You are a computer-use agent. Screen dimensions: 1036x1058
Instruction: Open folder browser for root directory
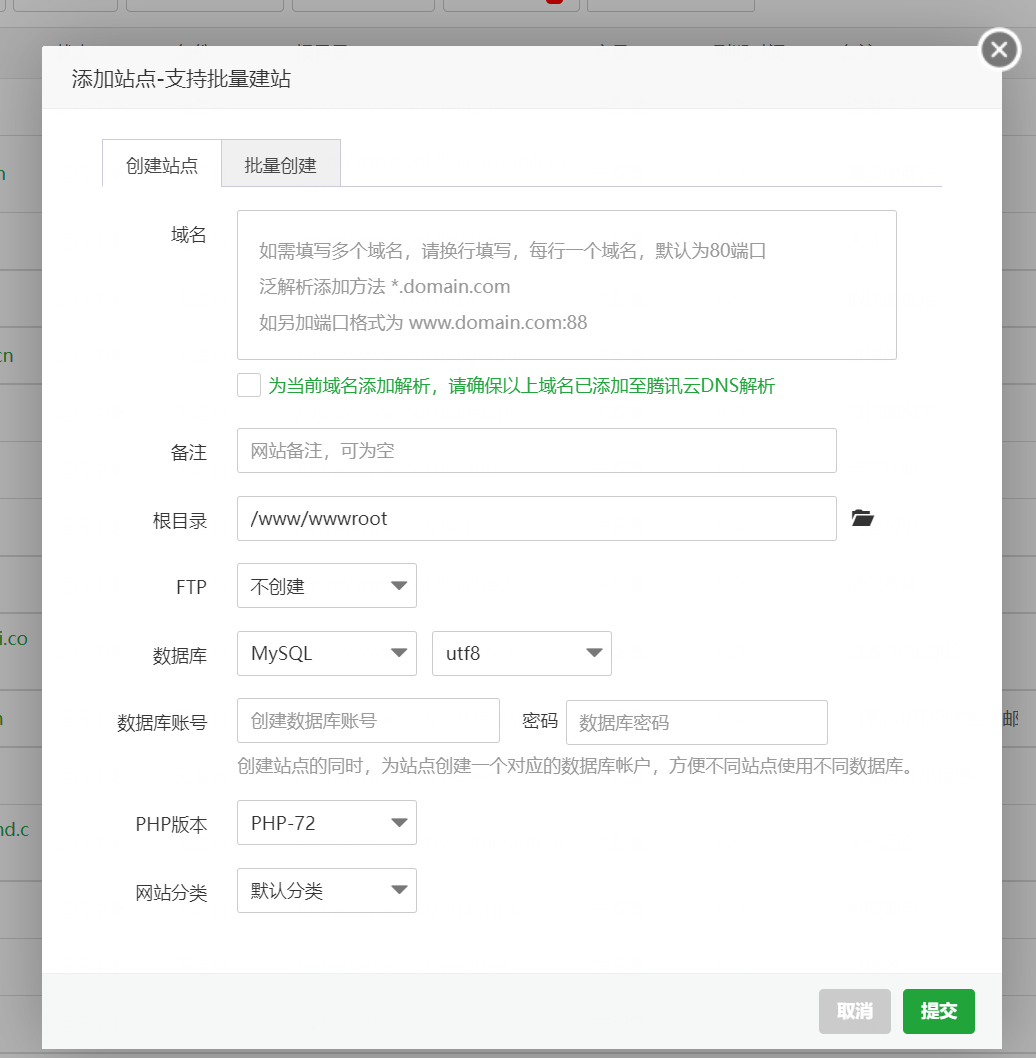[x=862, y=518]
